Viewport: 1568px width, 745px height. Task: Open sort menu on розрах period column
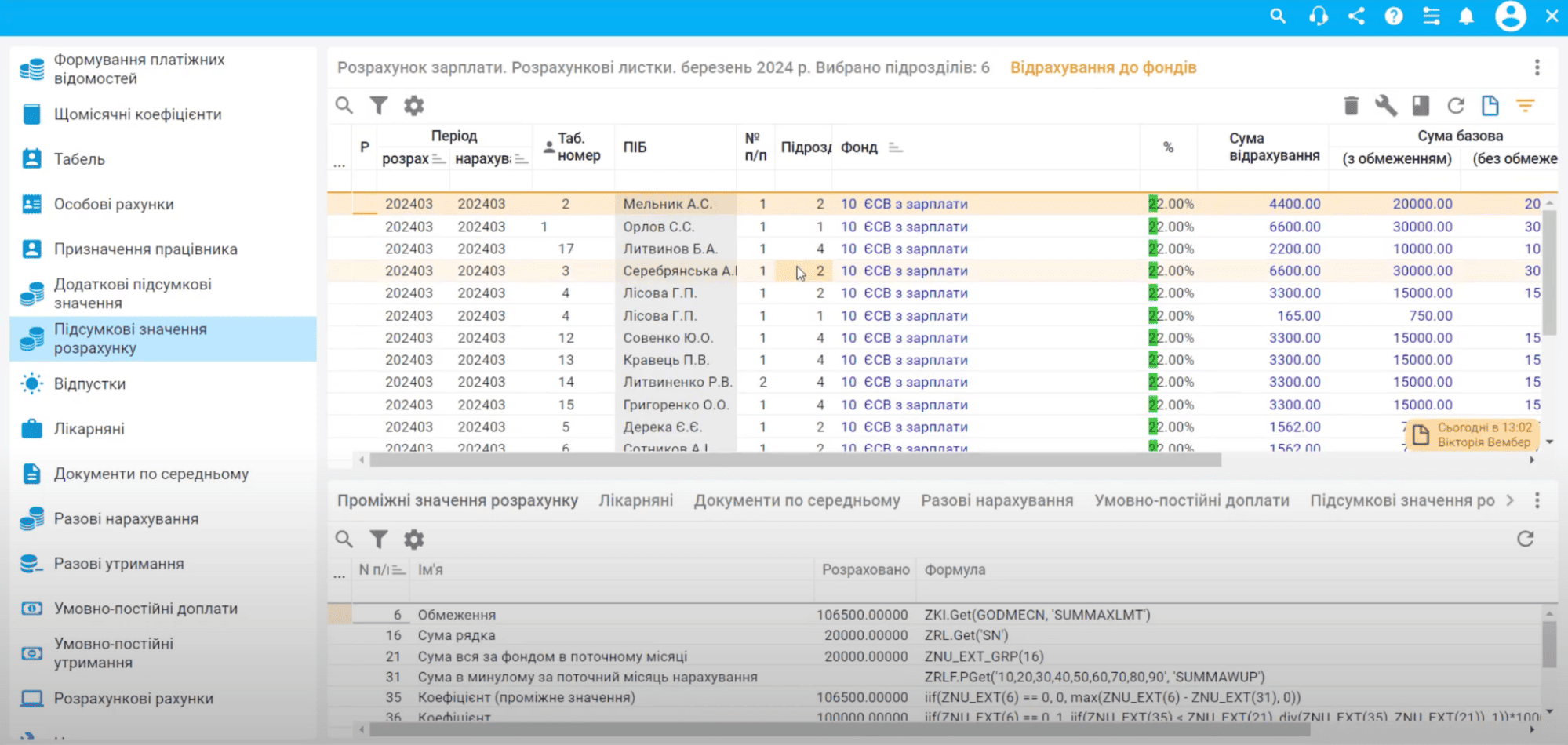coord(438,159)
